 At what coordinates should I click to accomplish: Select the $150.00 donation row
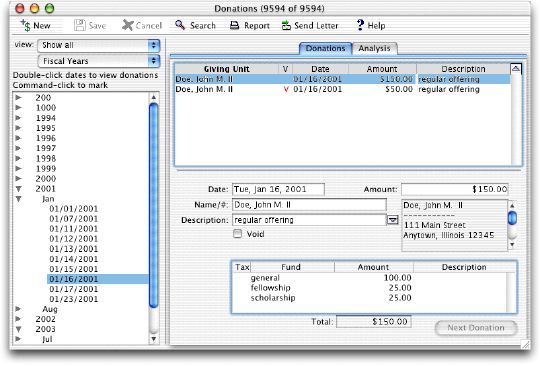tap(343, 79)
